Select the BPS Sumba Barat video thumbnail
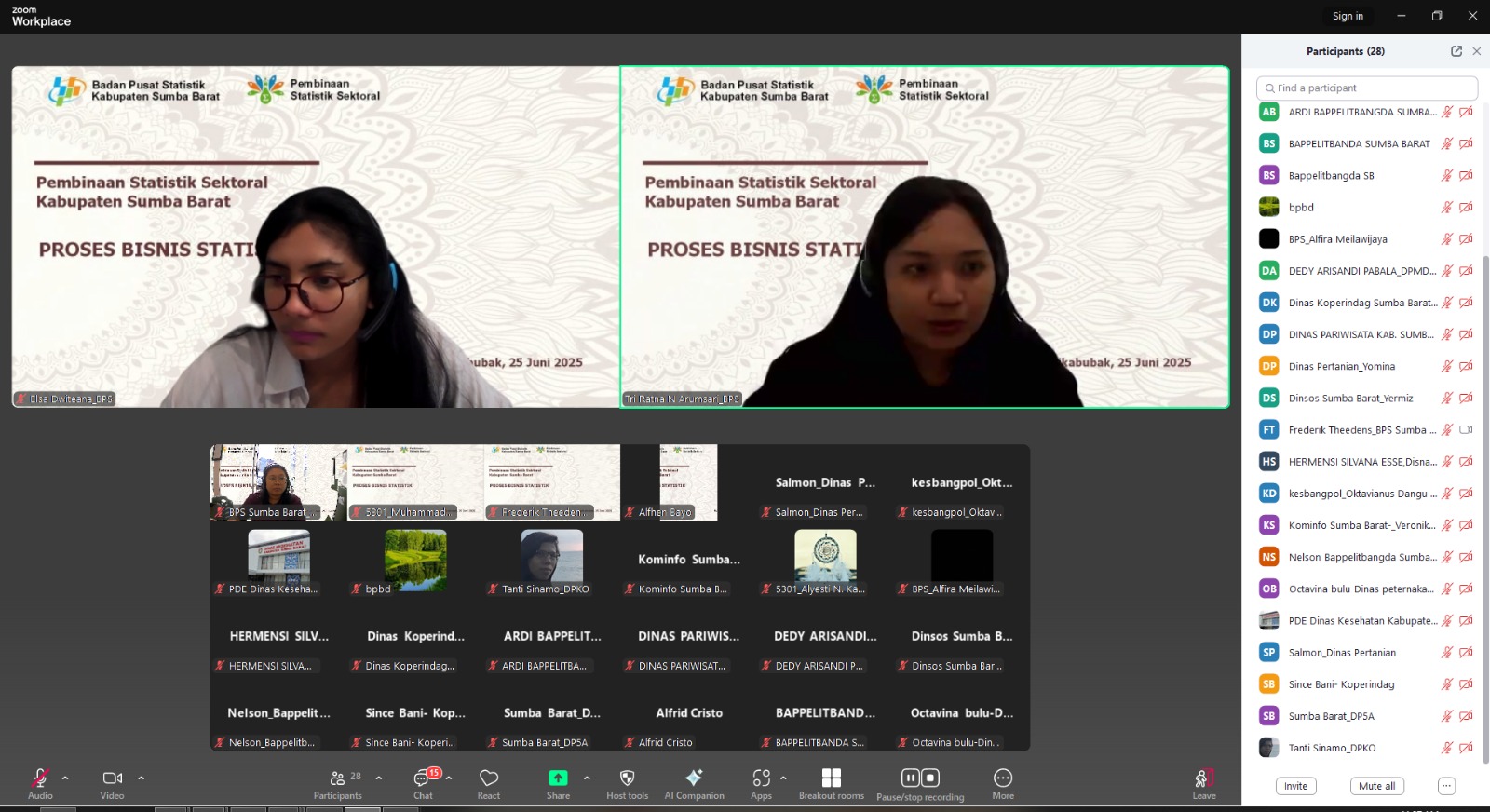 tap(278, 482)
